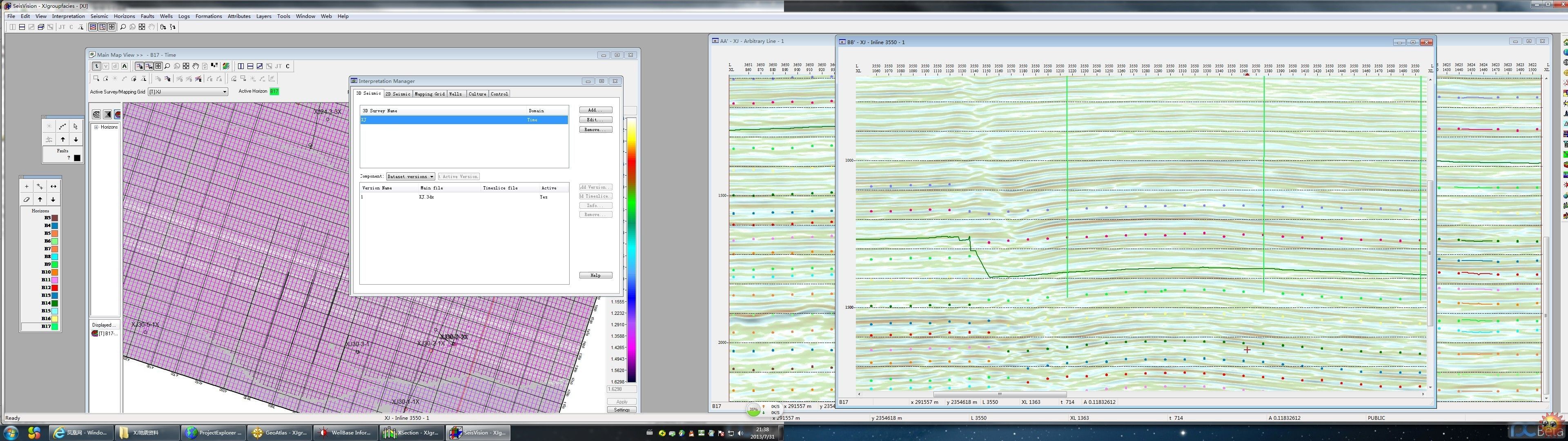Screen dimensions: 1568x441
Task: Expand the Horizons tree node
Action: [96, 127]
